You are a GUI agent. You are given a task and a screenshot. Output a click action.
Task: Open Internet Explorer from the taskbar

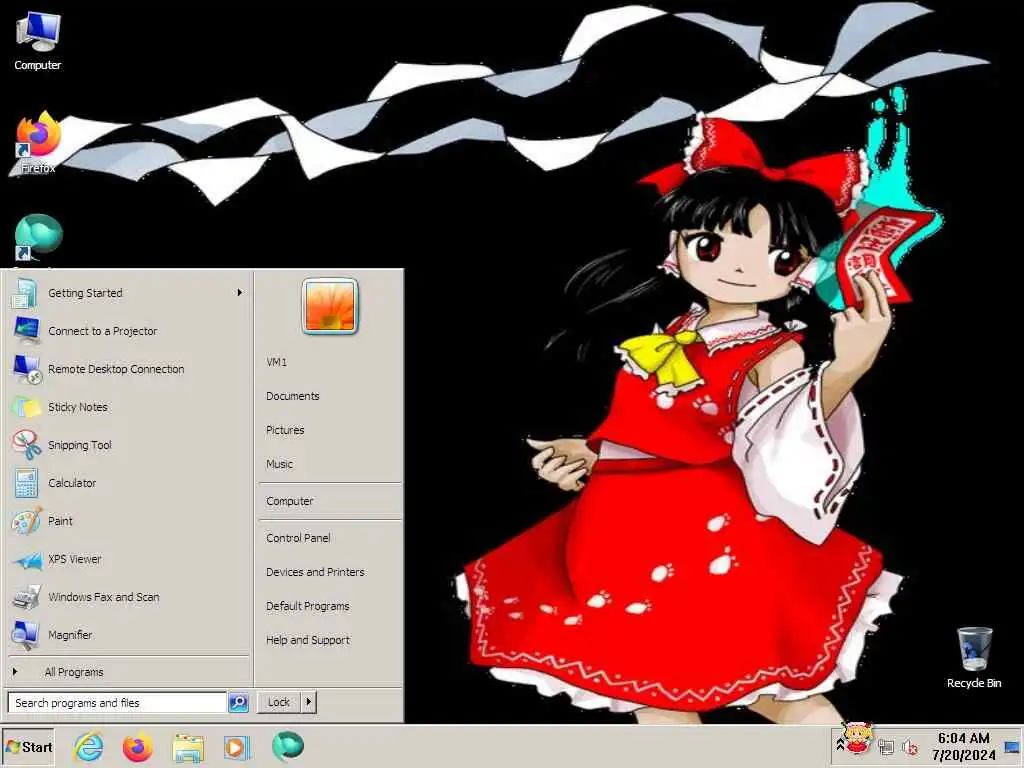click(x=89, y=746)
